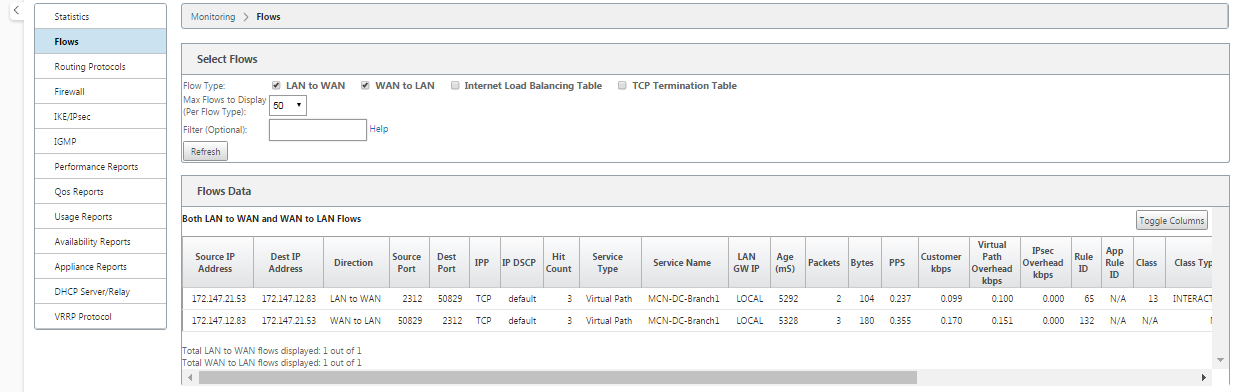
Task: Sort by Bytes column header
Action: pos(862,263)
